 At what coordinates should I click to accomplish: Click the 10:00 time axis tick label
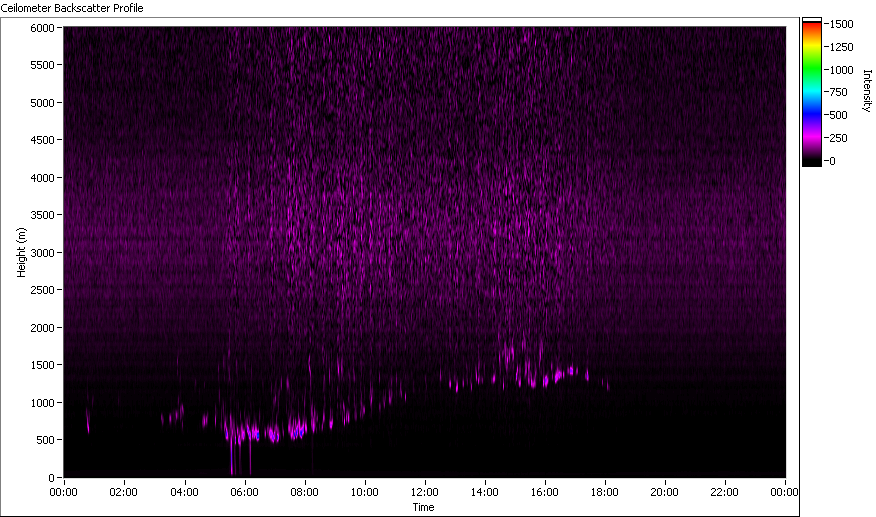(x=364, y=492)
